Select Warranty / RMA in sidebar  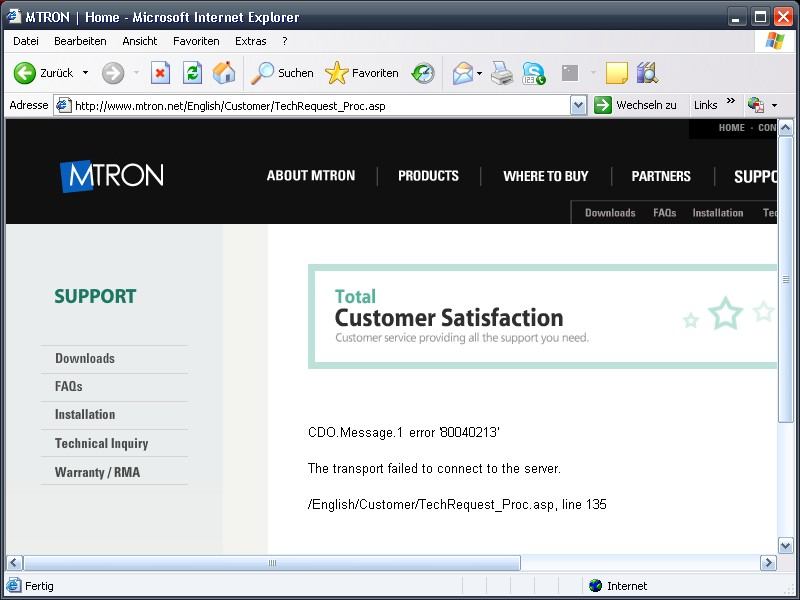97,472
